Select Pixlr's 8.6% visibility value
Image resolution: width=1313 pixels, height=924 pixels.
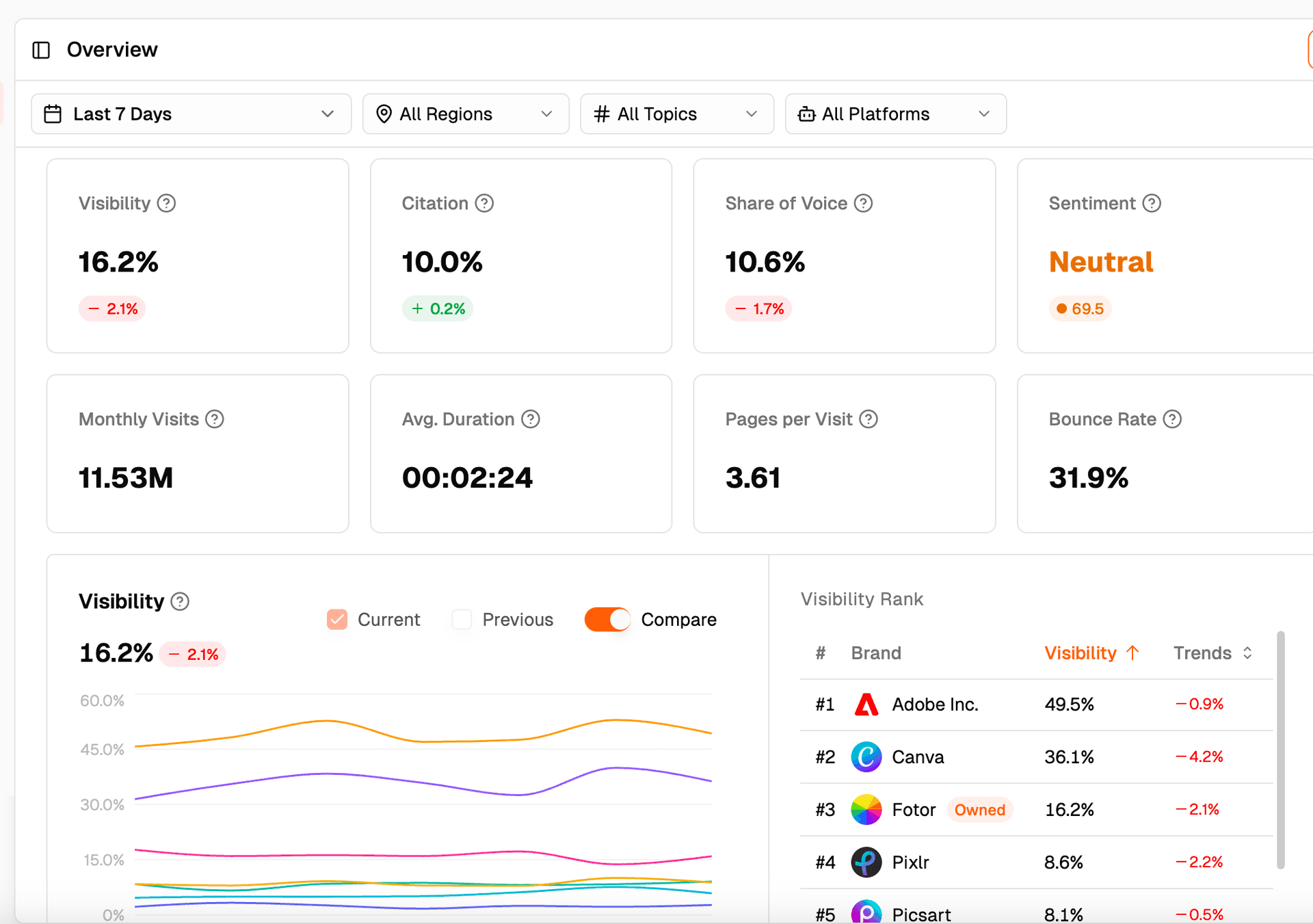pos(1063,862)
